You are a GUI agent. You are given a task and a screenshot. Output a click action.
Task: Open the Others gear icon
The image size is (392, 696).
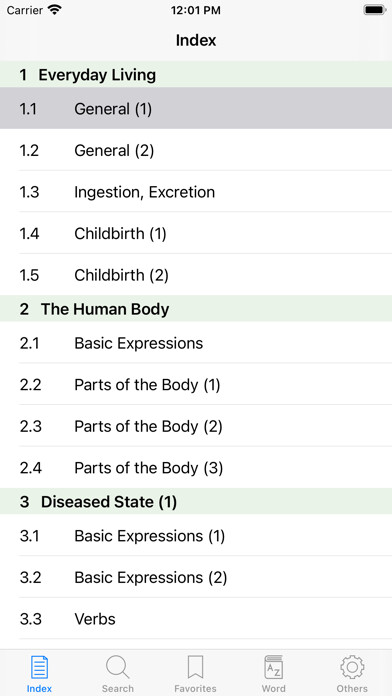(352, 667)
